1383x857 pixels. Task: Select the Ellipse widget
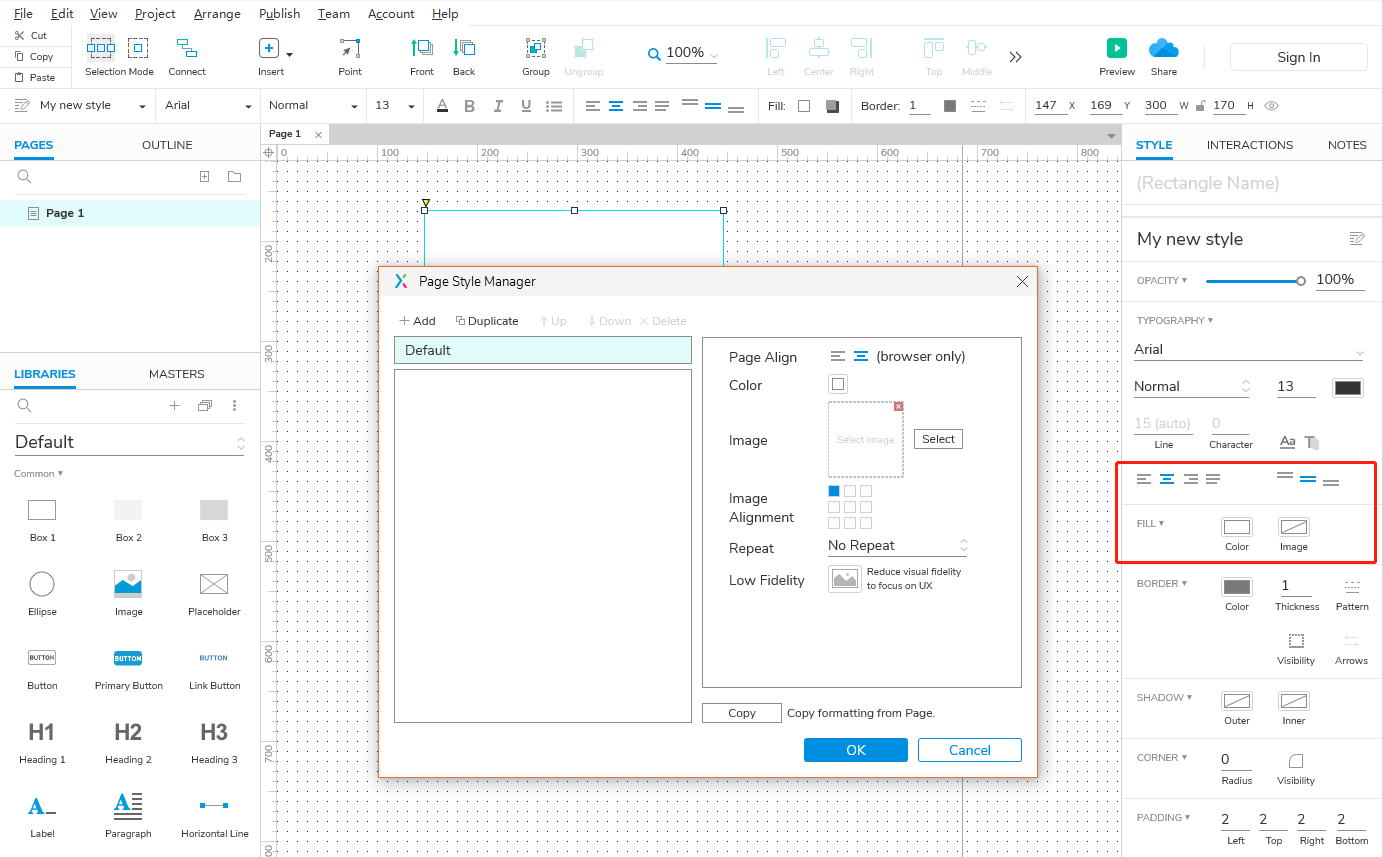[42, 593]
